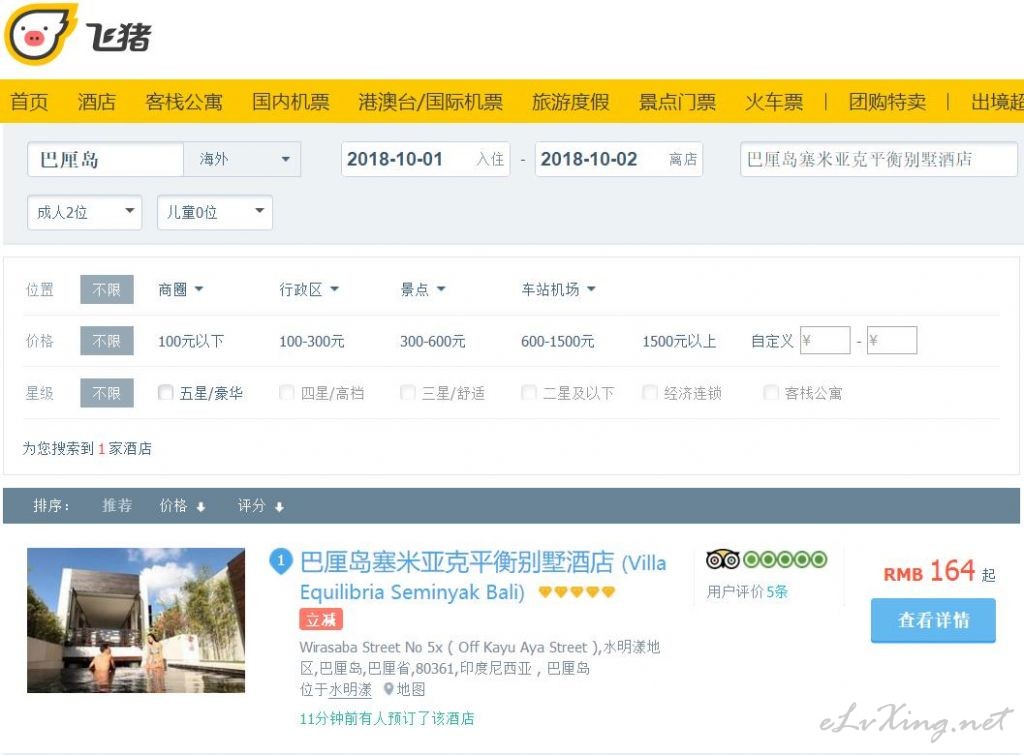Check the 四星/高档 checkbox

pyautogui.click(x=287, y=393)
